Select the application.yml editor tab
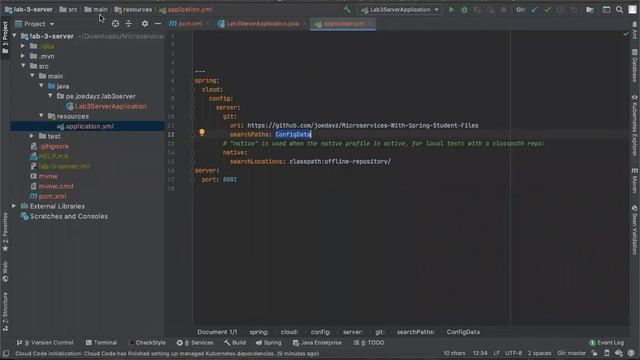 (342, 24)
